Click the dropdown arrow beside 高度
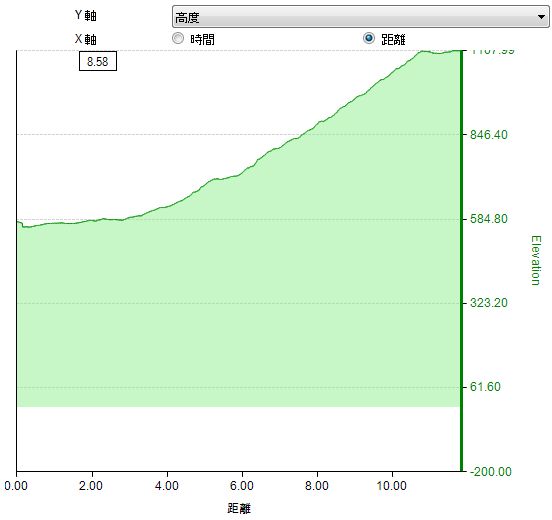 (x=541, y=17)
